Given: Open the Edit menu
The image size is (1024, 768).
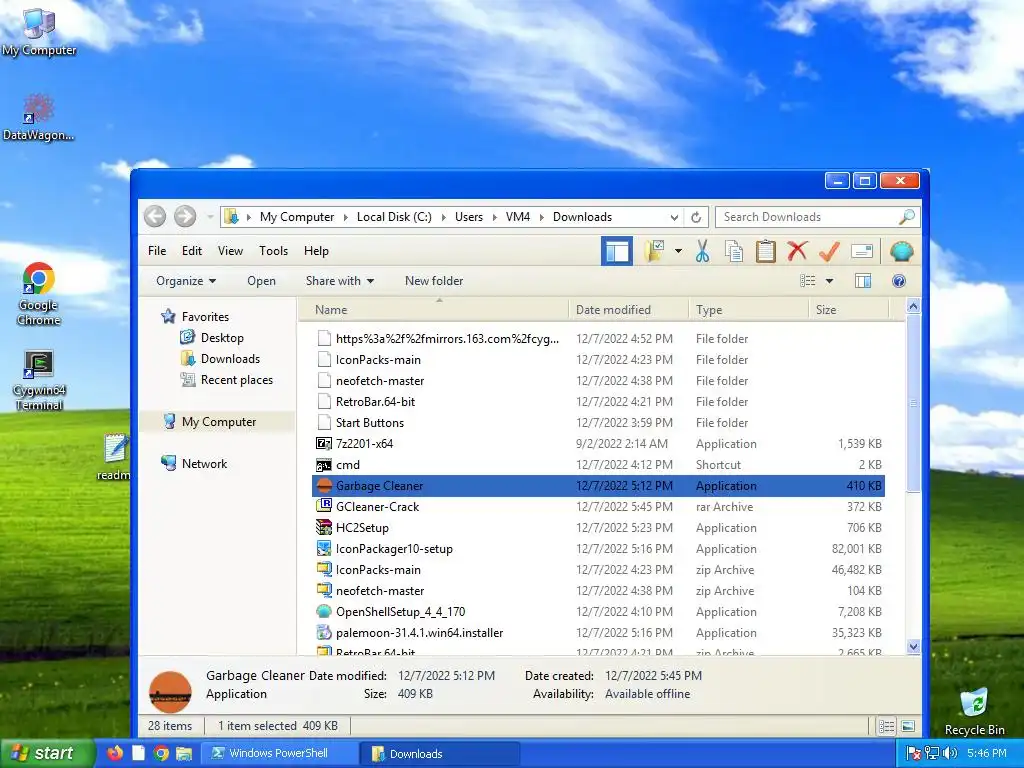Looking at the screenshot, I should [192, 251].
